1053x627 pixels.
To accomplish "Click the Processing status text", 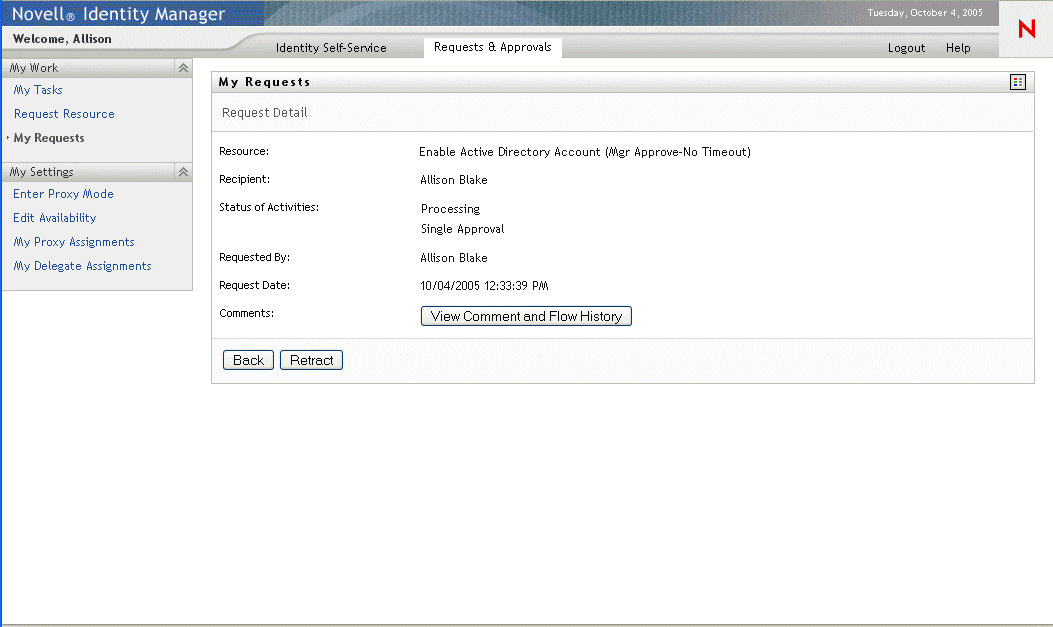I will (x=450, y=209).
